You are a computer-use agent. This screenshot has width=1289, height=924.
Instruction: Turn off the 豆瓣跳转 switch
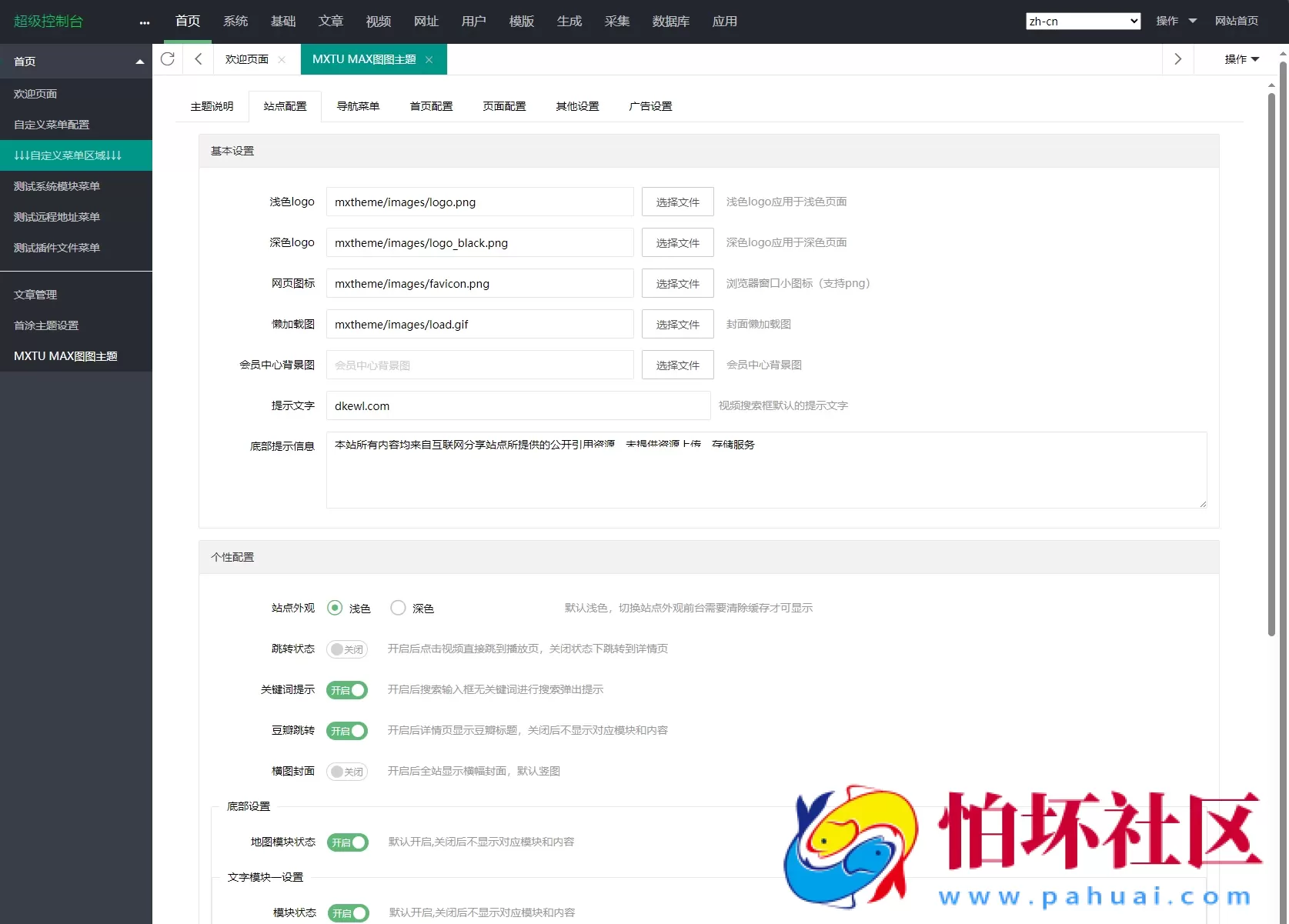click(346, 731)
